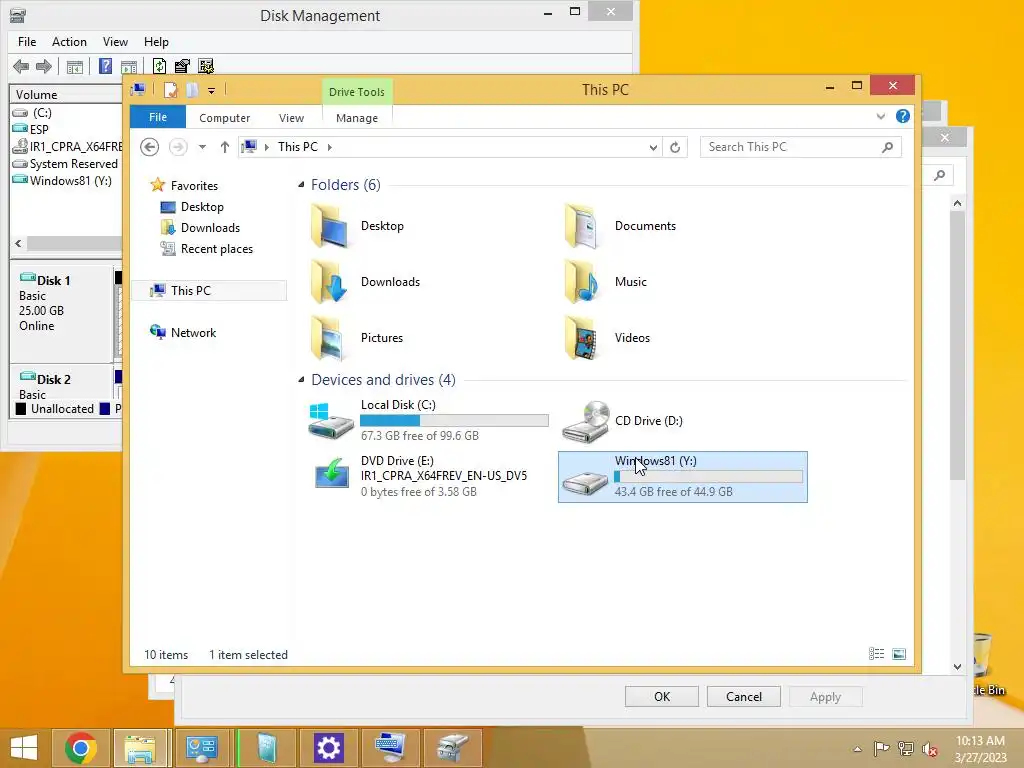Switch to Large icons view in status bar
The image size is (1024, 768).
pos(899,654)
